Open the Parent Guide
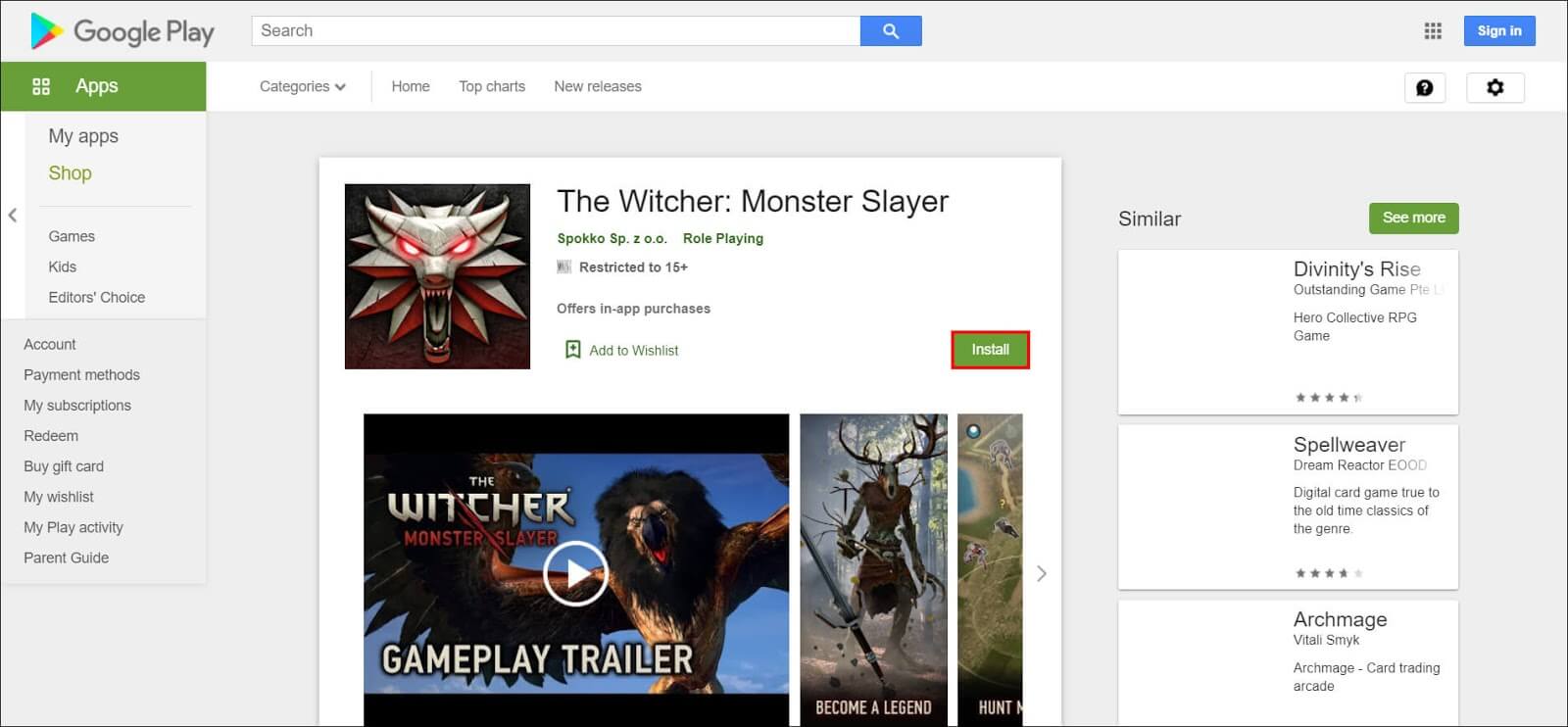The height and width of the screenshot is (727, 1568). [x=66, y=557]
